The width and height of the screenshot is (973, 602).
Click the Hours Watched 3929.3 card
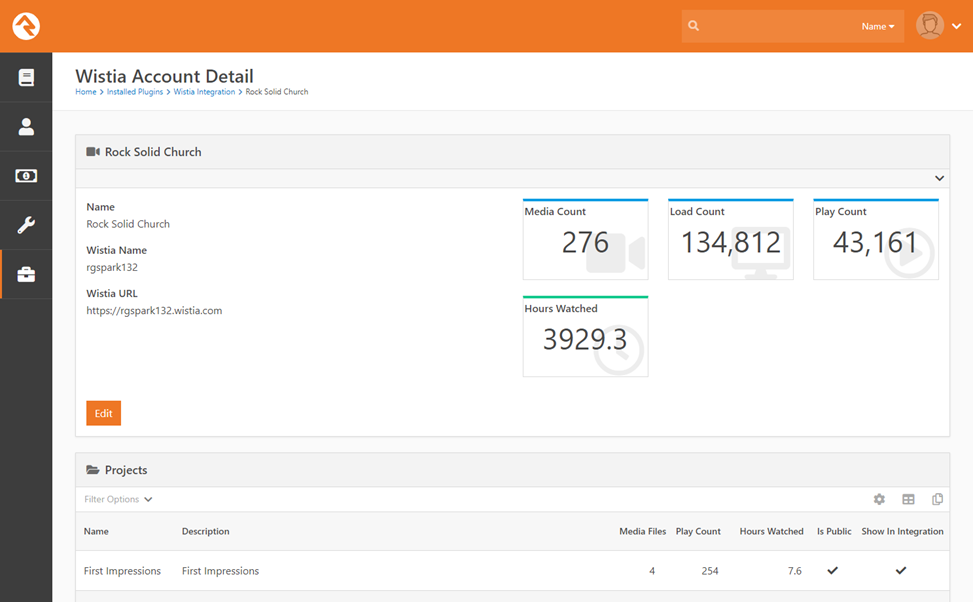pos(586,336)
